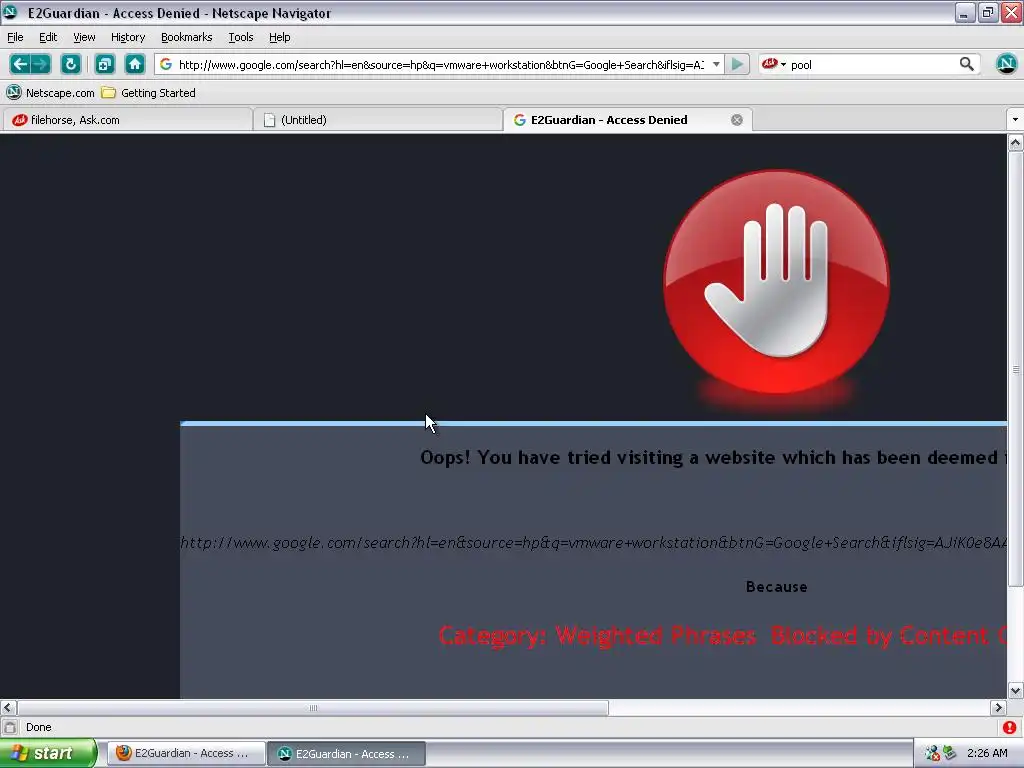The width and height of the screenshot is (1024, 768).
Task: Open a new tab with the toolbar icon
Action: coord(104,64)
